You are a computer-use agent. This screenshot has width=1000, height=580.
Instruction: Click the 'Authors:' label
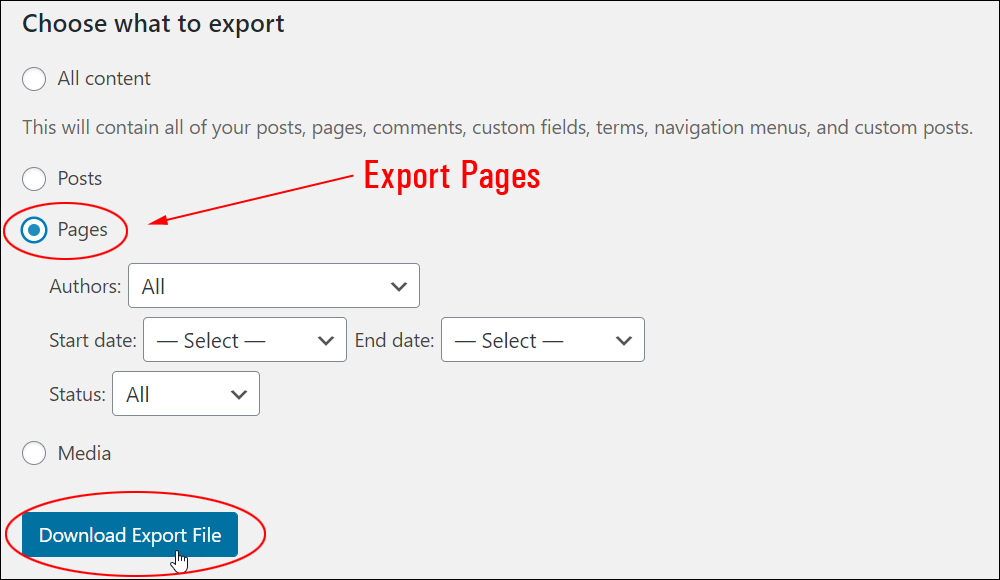[x=85, y=286]
